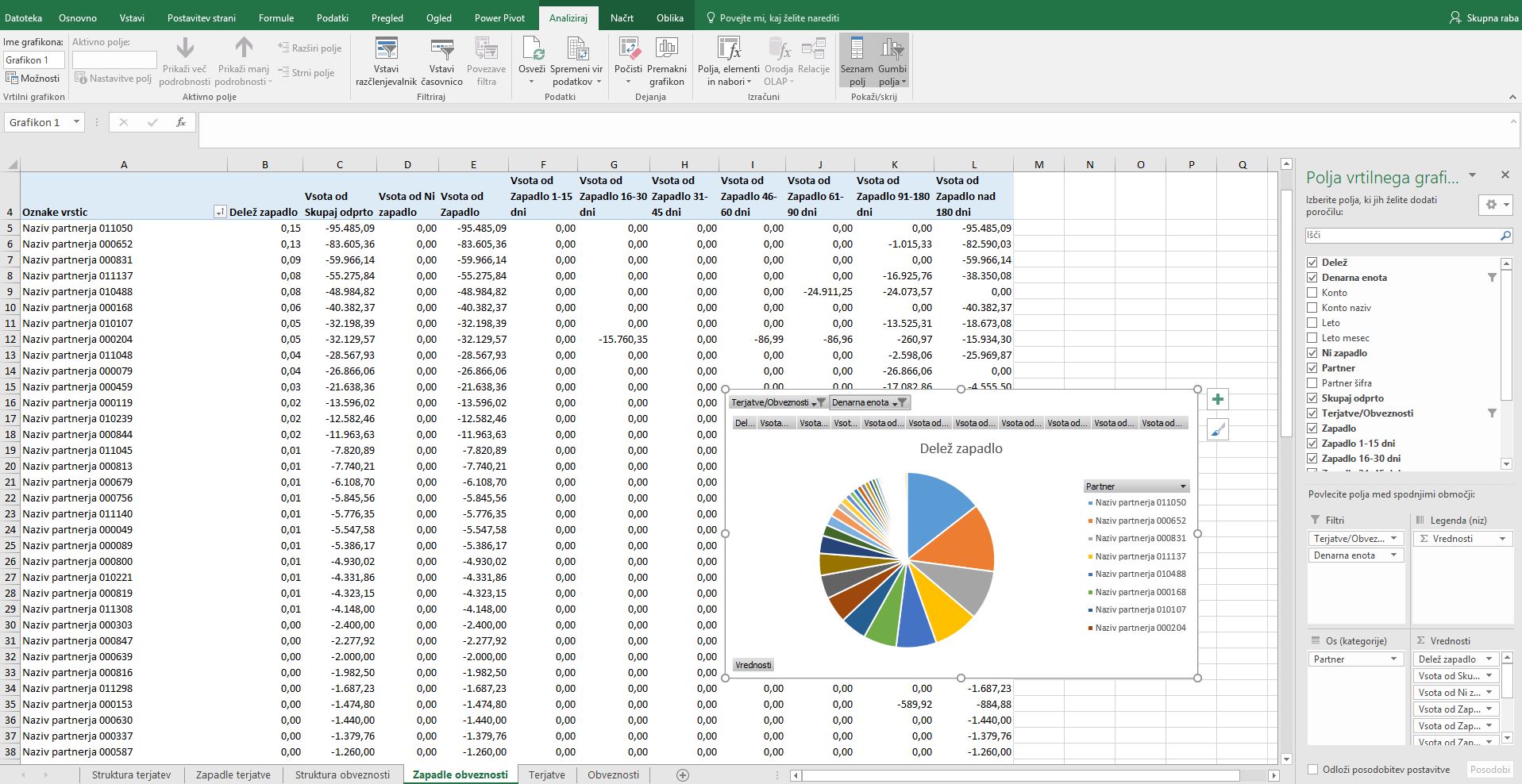Open Partner dropdown in Os (kategorije) area
1522x784 pixels.
tap(1393, 659)
